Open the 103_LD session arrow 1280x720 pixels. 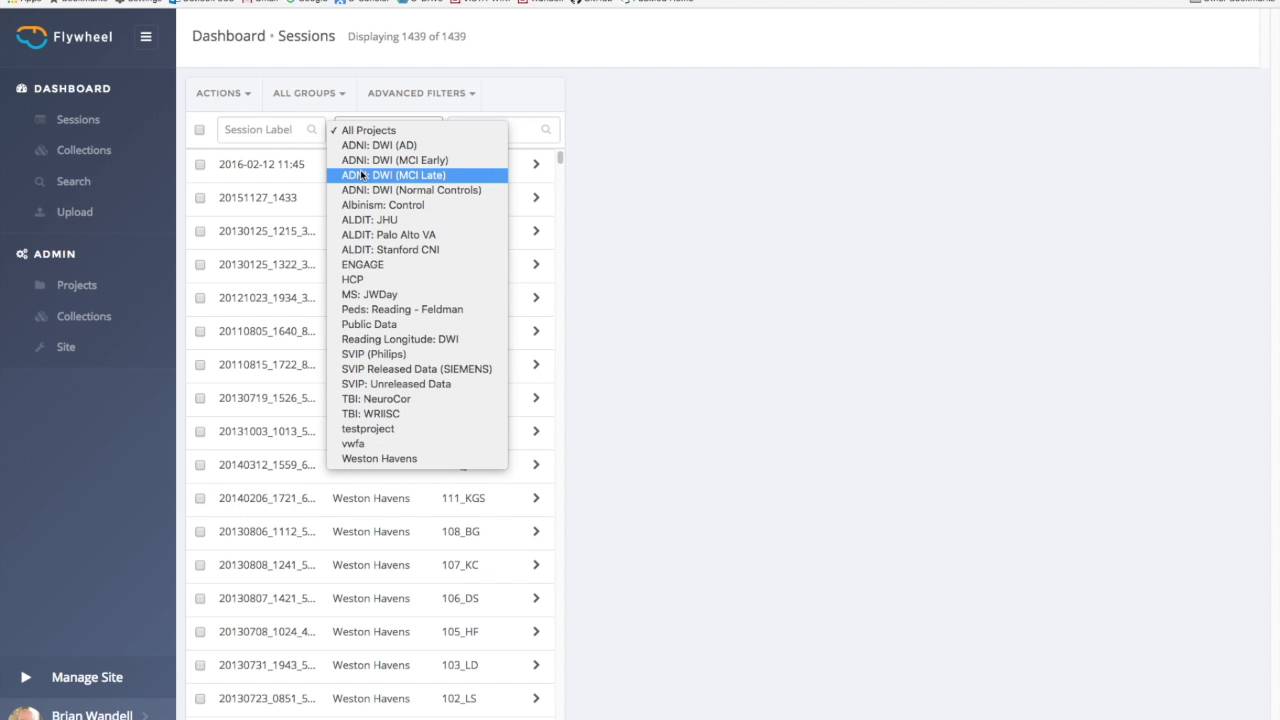click(536, 665)
